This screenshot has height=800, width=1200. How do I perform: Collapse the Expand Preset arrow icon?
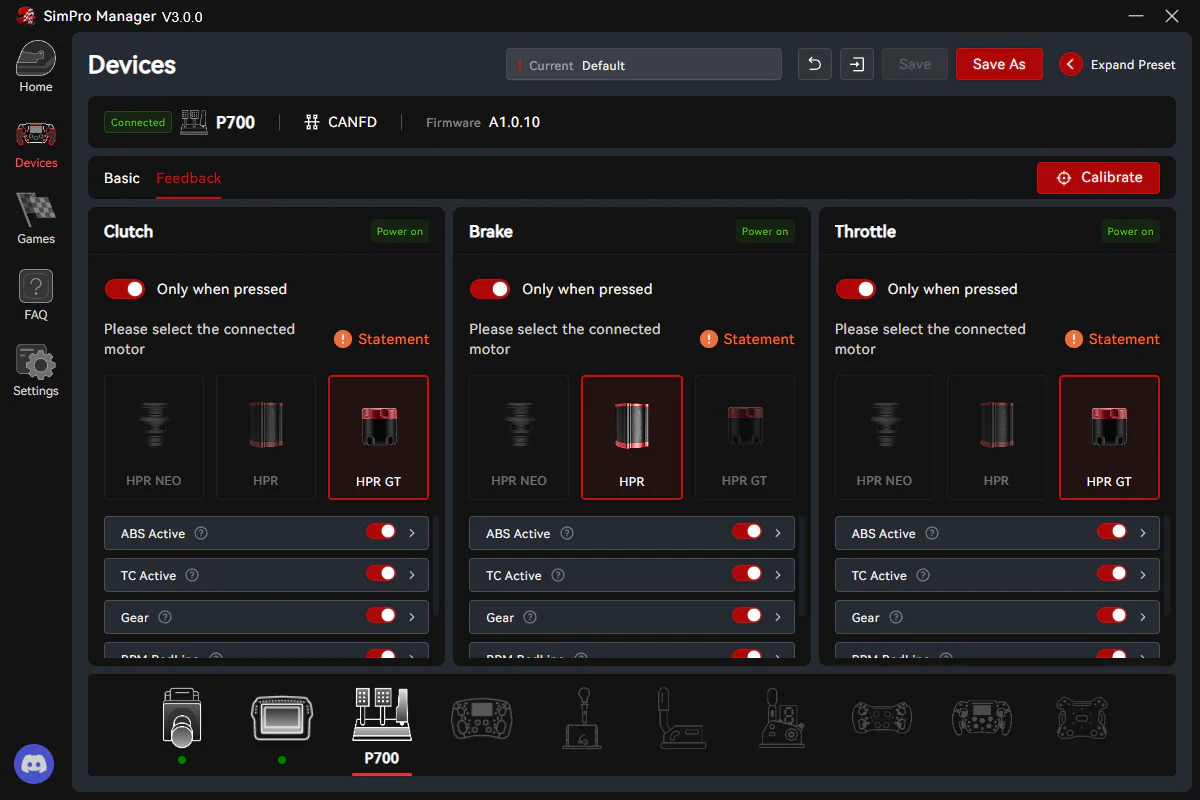pos(1071,64)
